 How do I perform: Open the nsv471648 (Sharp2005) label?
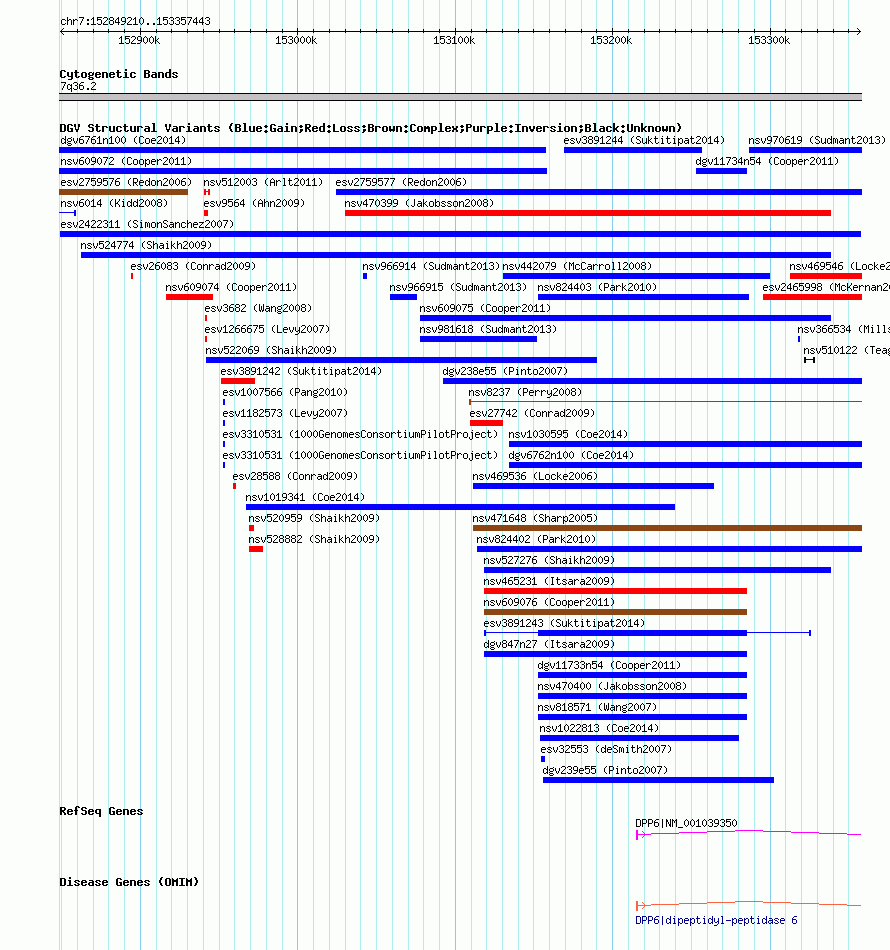click(535, 518)
